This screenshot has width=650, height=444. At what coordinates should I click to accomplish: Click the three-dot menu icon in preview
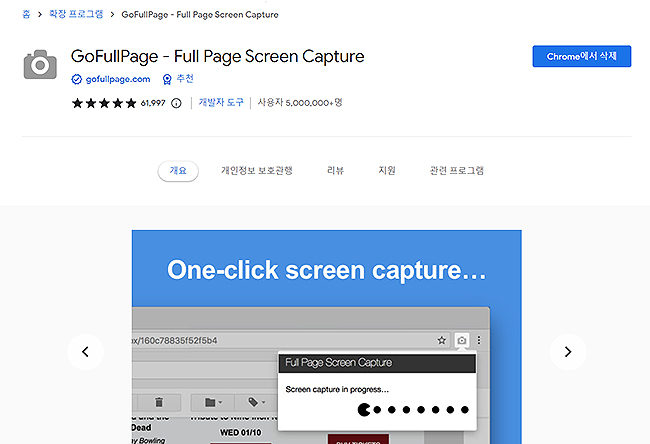click(479, 340)
